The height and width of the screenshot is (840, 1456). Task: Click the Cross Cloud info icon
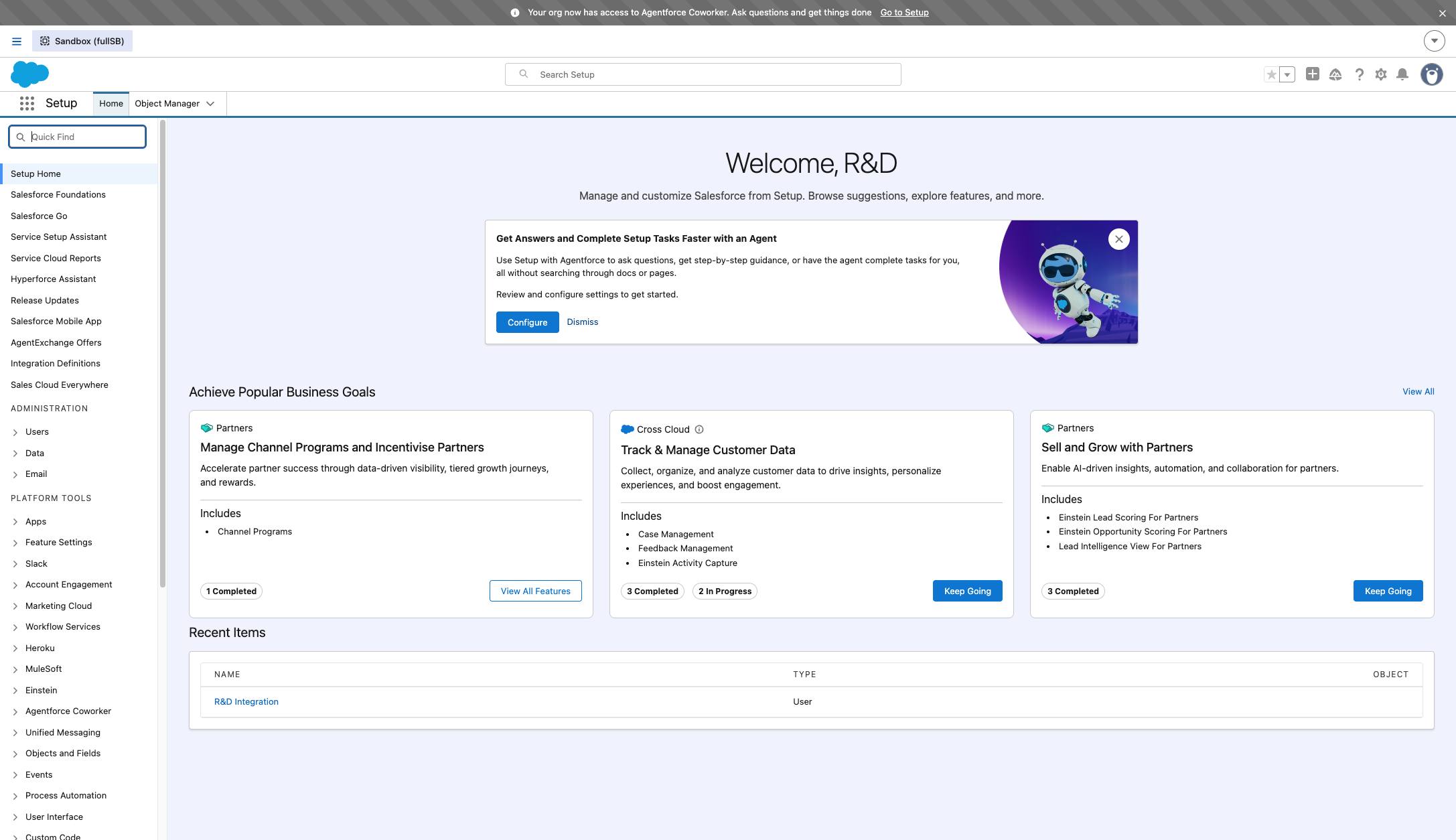[699, 429]
